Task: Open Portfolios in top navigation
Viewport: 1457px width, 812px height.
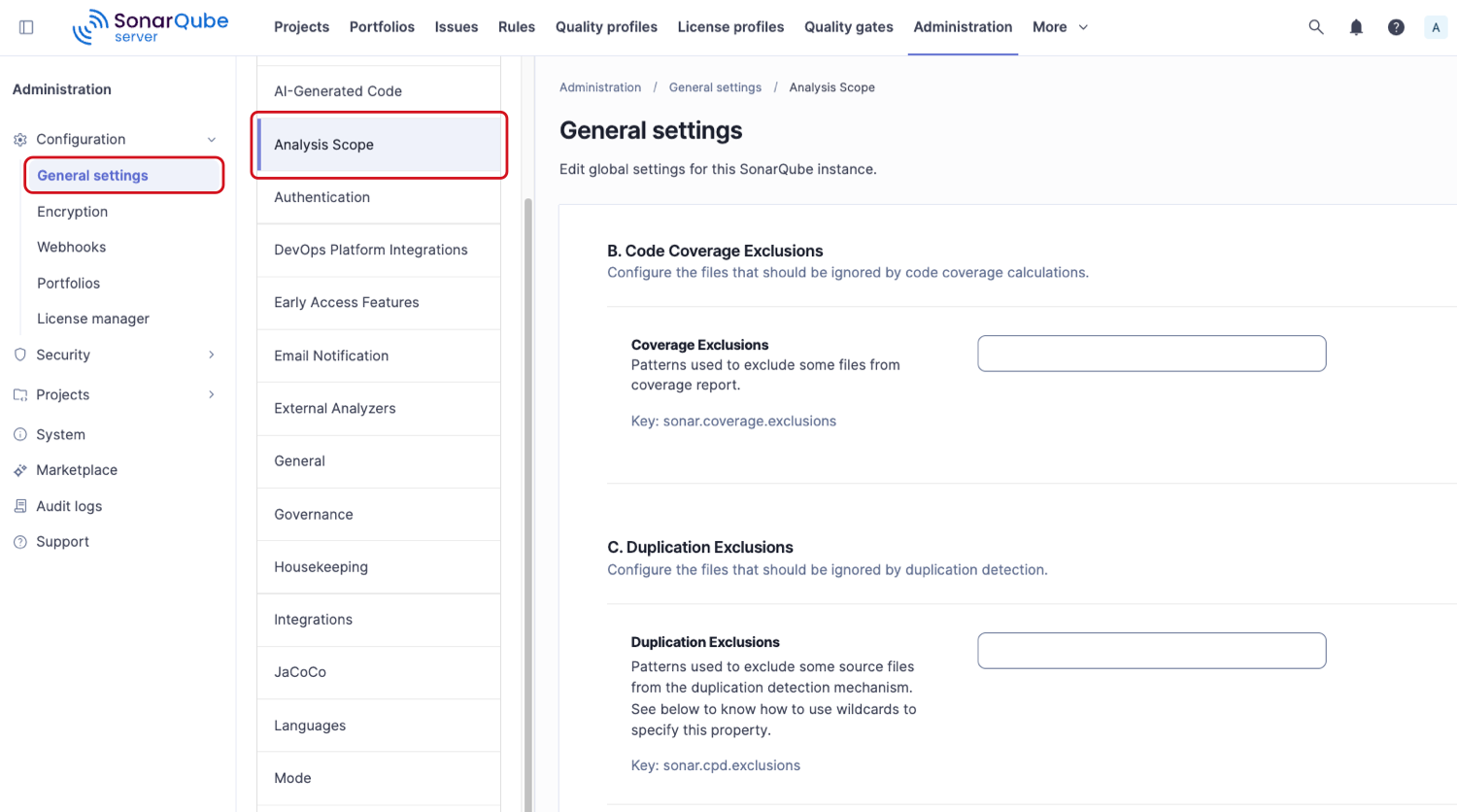Action: pos(382,27)
